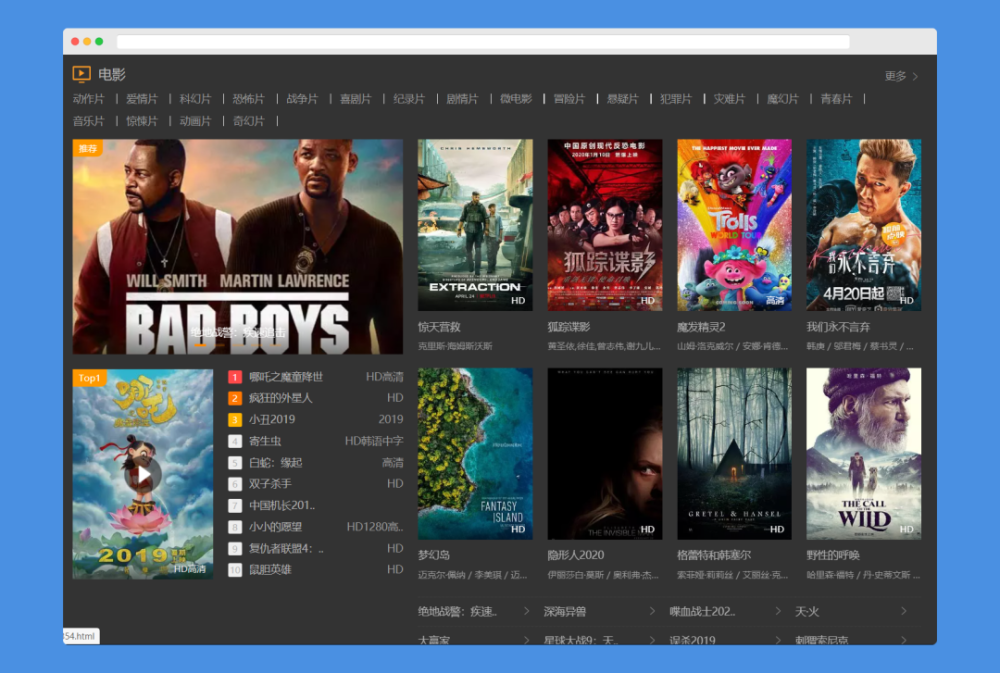Viewport: 1000px width, 673px height.
Task: Choose the 灾难片 category
Action: (x=730, y=99)
